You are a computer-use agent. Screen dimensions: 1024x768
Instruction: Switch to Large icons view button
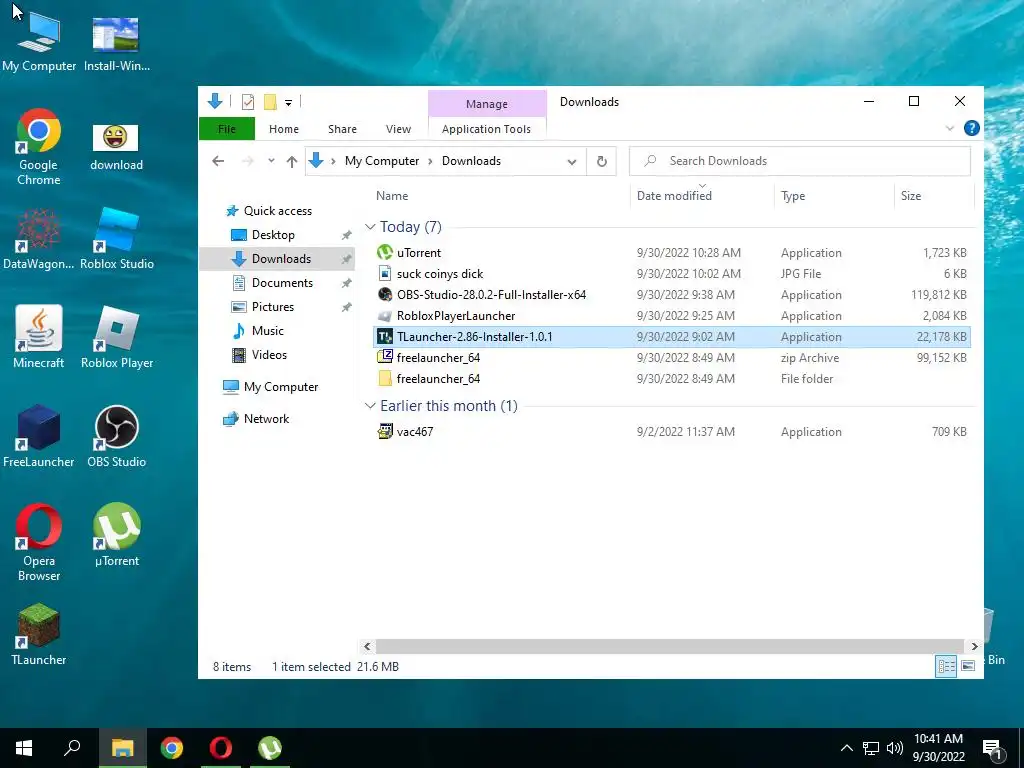(968, 665)
